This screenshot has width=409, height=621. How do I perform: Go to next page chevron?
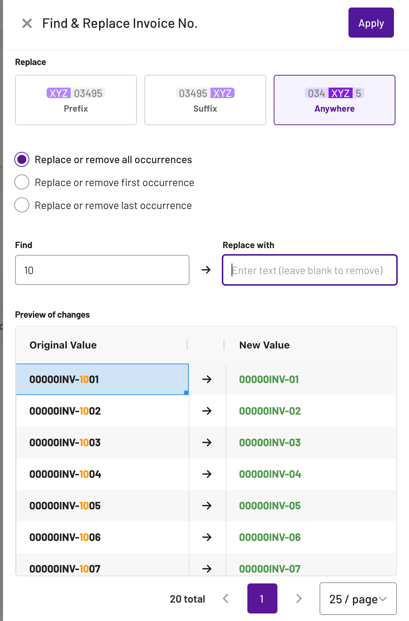point(299,598)
